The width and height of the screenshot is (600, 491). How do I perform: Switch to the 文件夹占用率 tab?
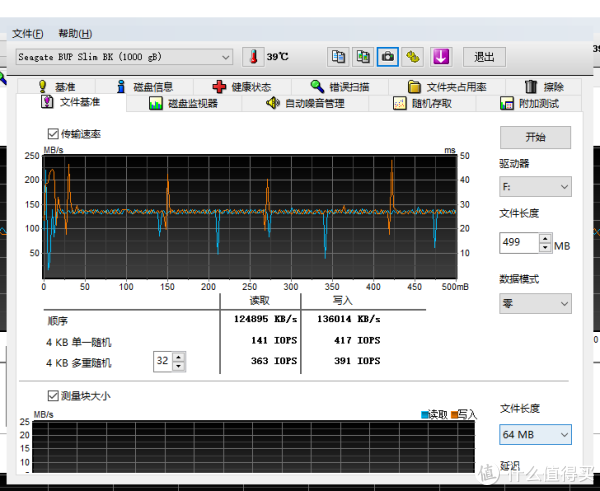click(447, 87)
